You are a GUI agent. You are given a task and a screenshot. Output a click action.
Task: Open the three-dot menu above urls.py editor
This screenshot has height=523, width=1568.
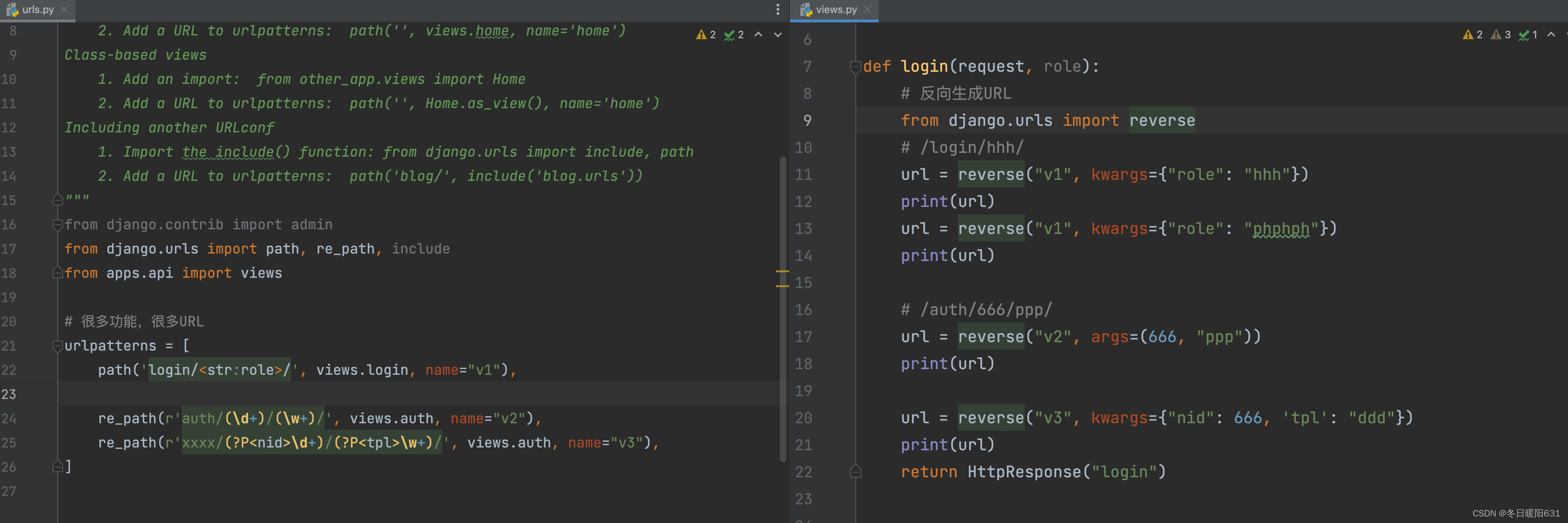coord(777,9)
